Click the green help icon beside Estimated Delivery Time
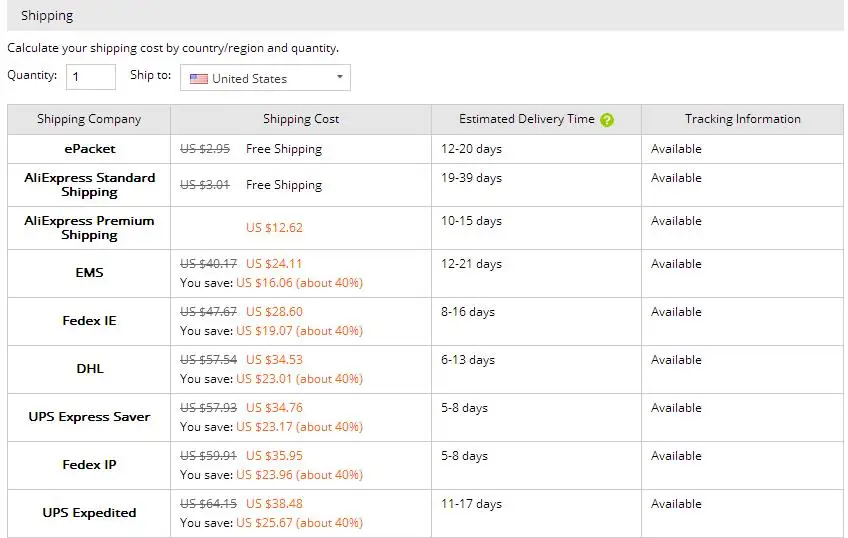848x538 pixels. (607, 120)
